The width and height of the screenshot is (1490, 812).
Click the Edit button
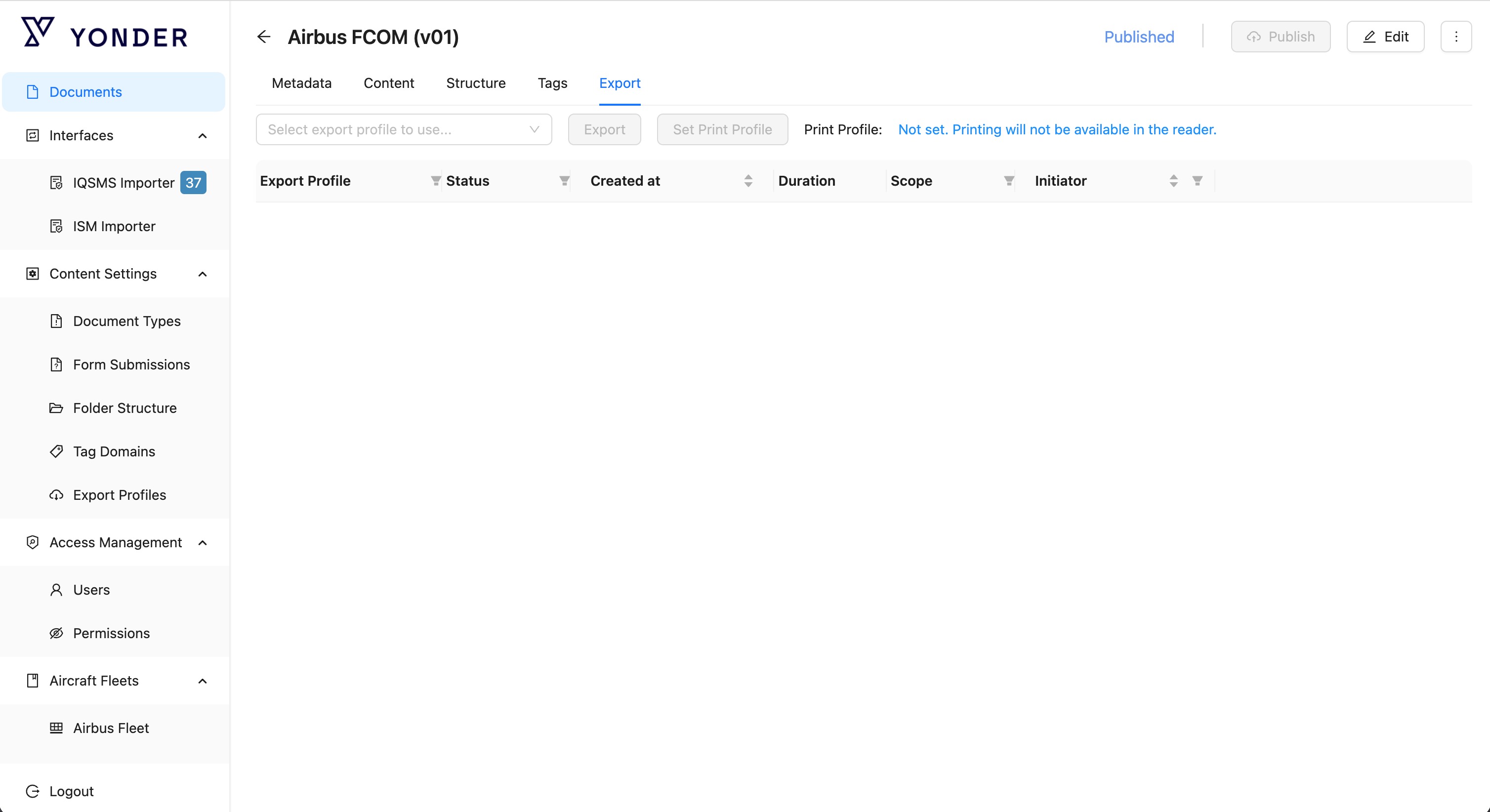coord(1385,37)
